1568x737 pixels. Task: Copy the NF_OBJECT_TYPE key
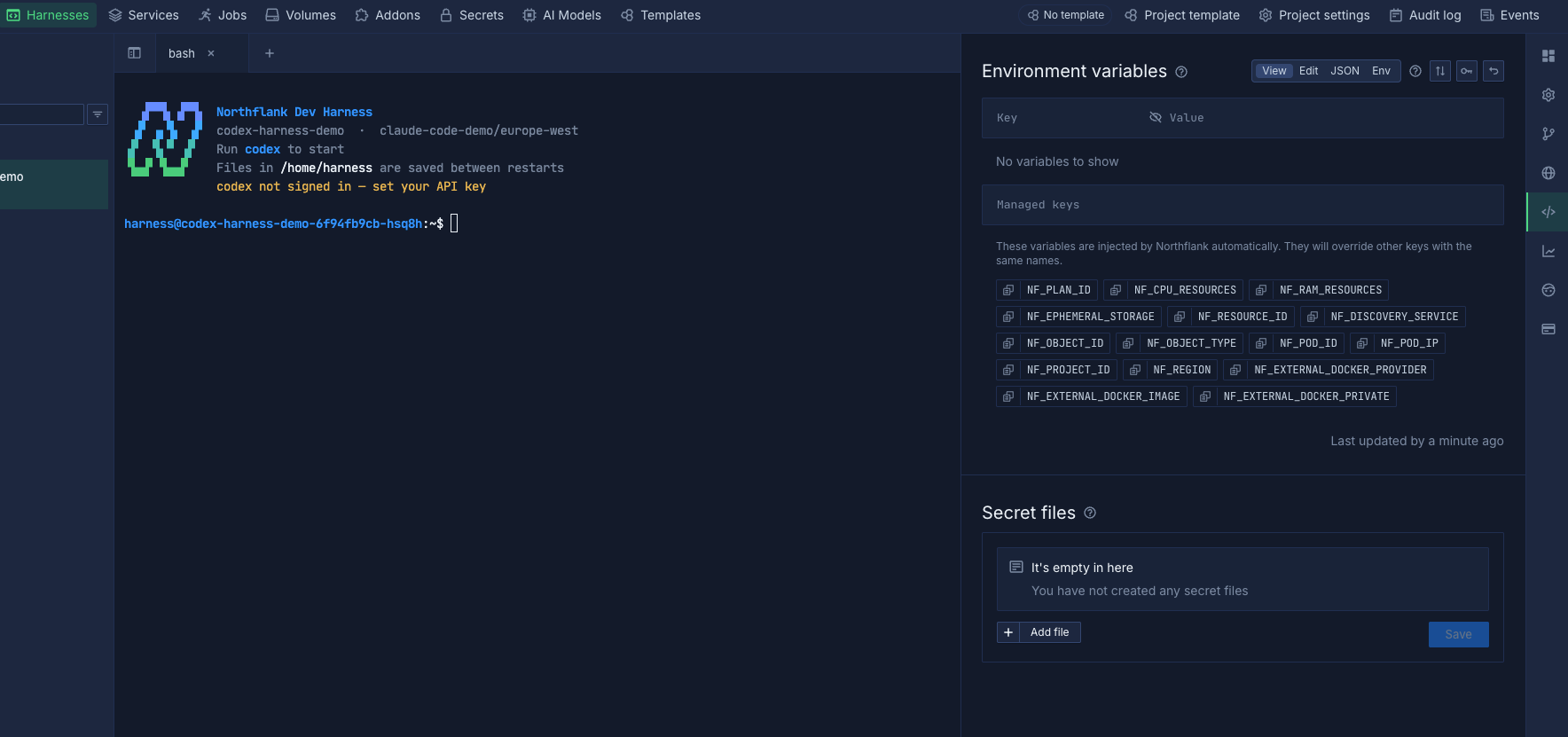(1128, 343)
